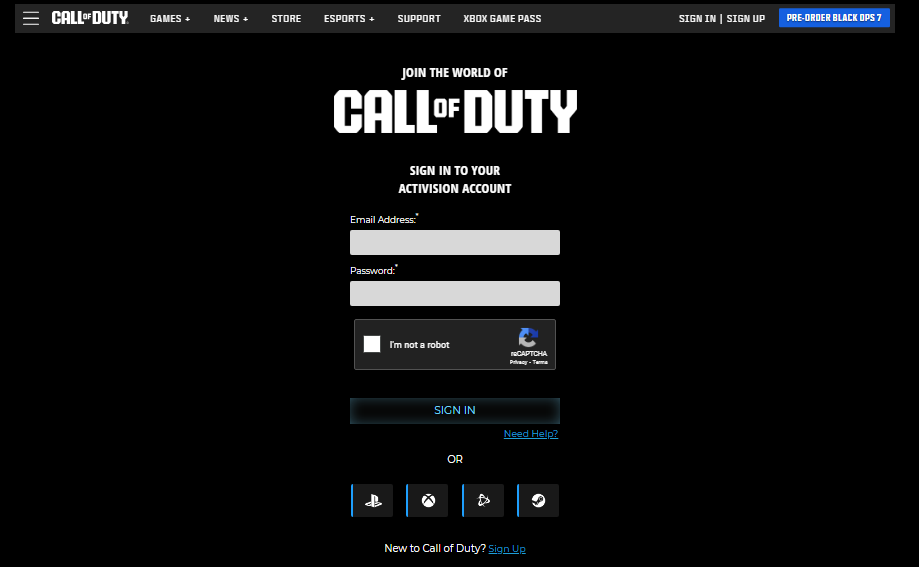The height and width of the screenshot is (567, 919).
Task: Sign in with Xbox icon
Action: tap(428, 500)
